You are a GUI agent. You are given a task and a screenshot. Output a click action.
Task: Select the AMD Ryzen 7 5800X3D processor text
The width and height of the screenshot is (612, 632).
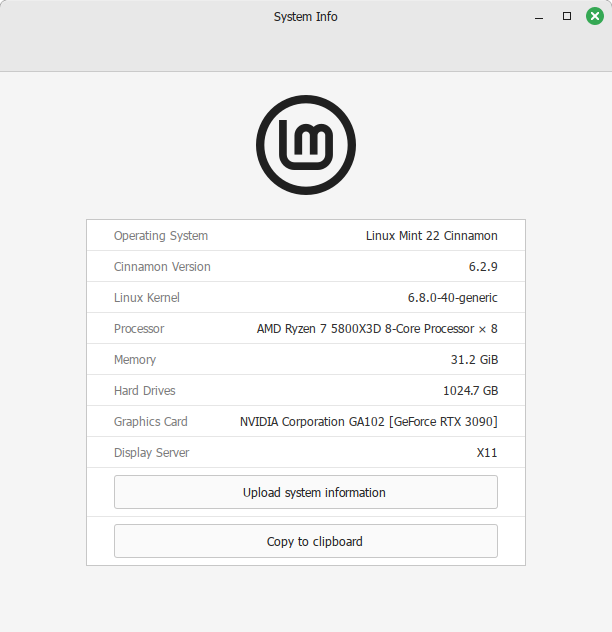[x=377, y=329]
